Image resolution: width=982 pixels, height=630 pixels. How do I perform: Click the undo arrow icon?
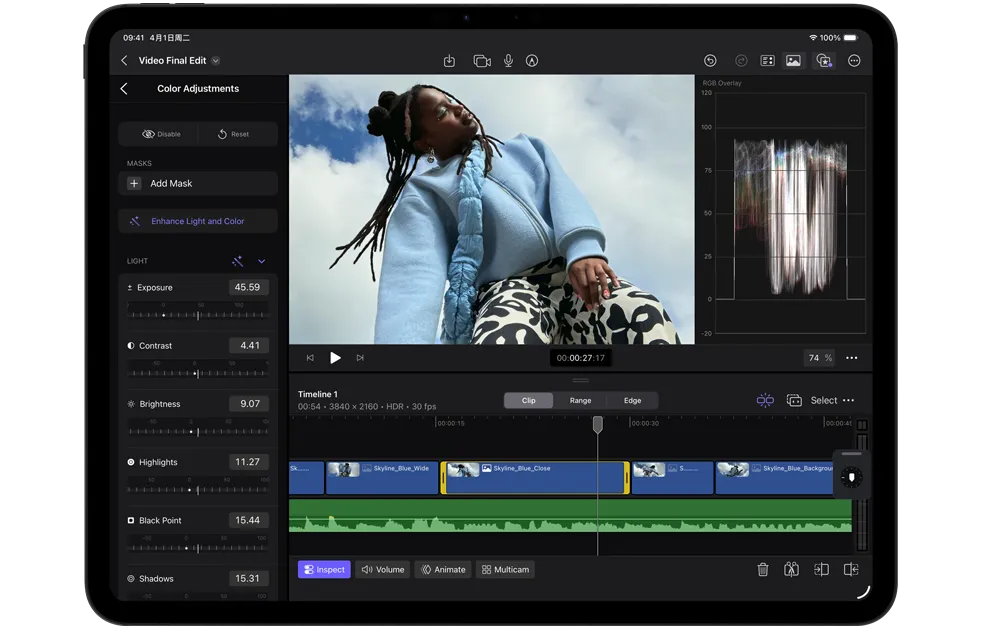click(710, 61)
